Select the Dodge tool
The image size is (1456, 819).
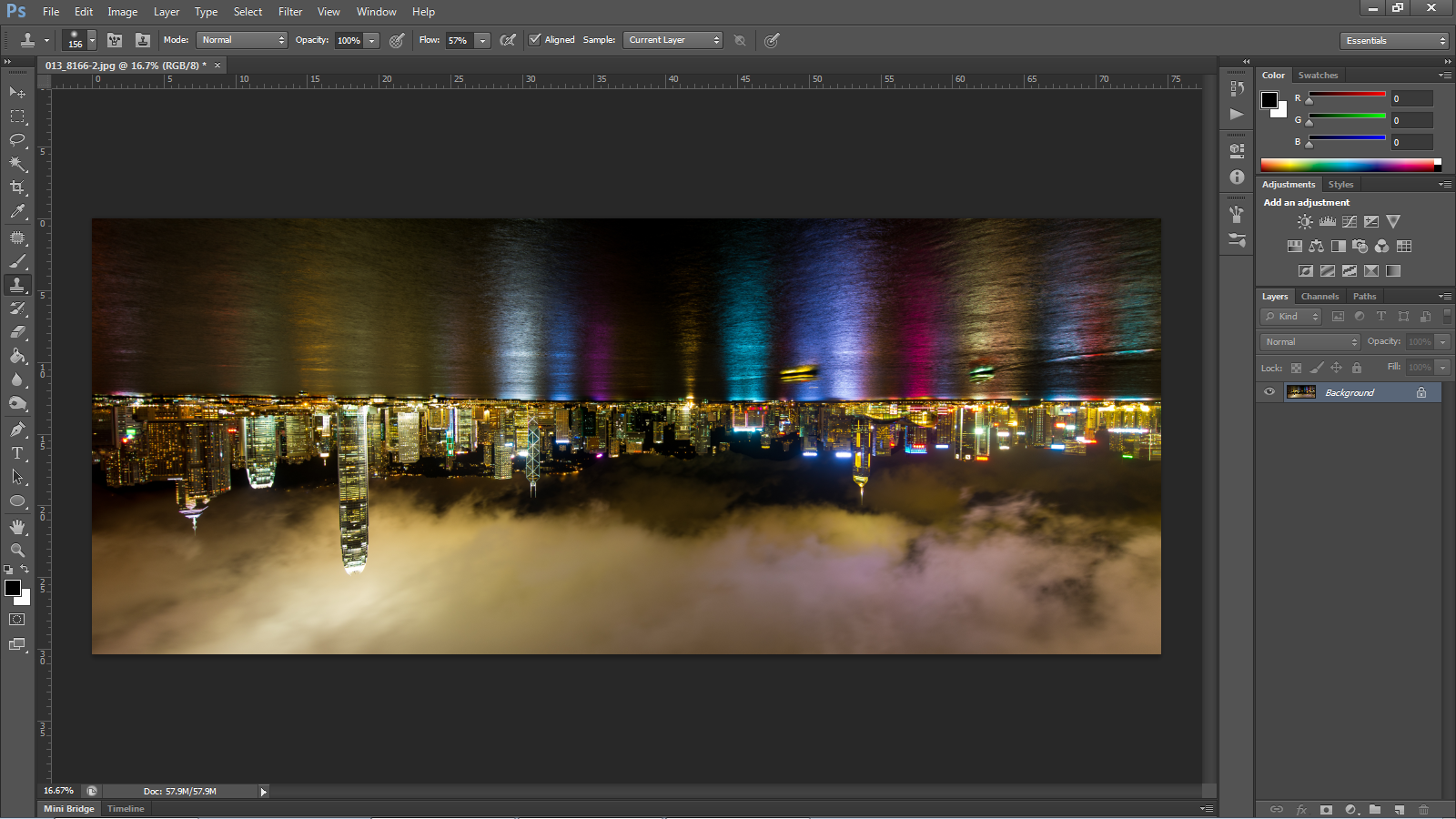coord(17,403)
